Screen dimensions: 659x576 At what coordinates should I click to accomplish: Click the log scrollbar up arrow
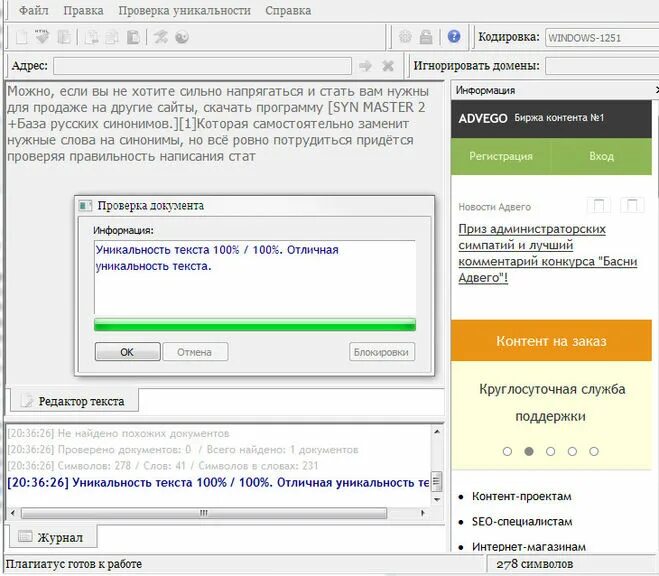[x=437, y=431]
